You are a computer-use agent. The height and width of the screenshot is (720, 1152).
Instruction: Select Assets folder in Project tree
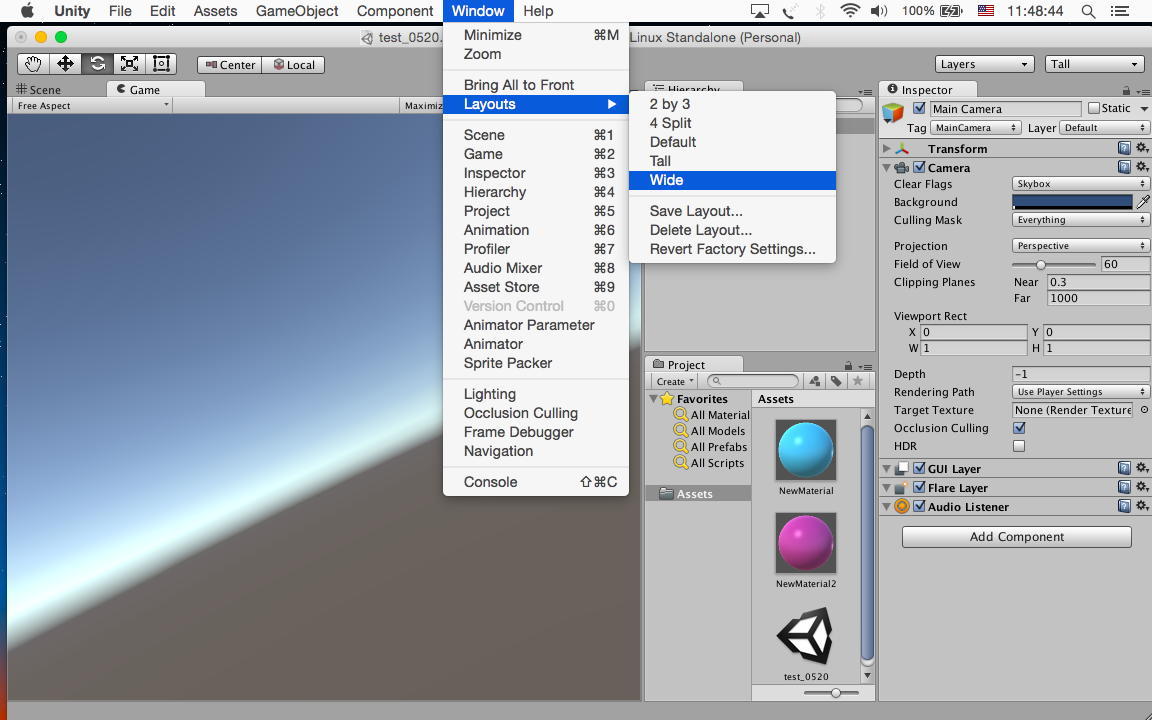694,494
